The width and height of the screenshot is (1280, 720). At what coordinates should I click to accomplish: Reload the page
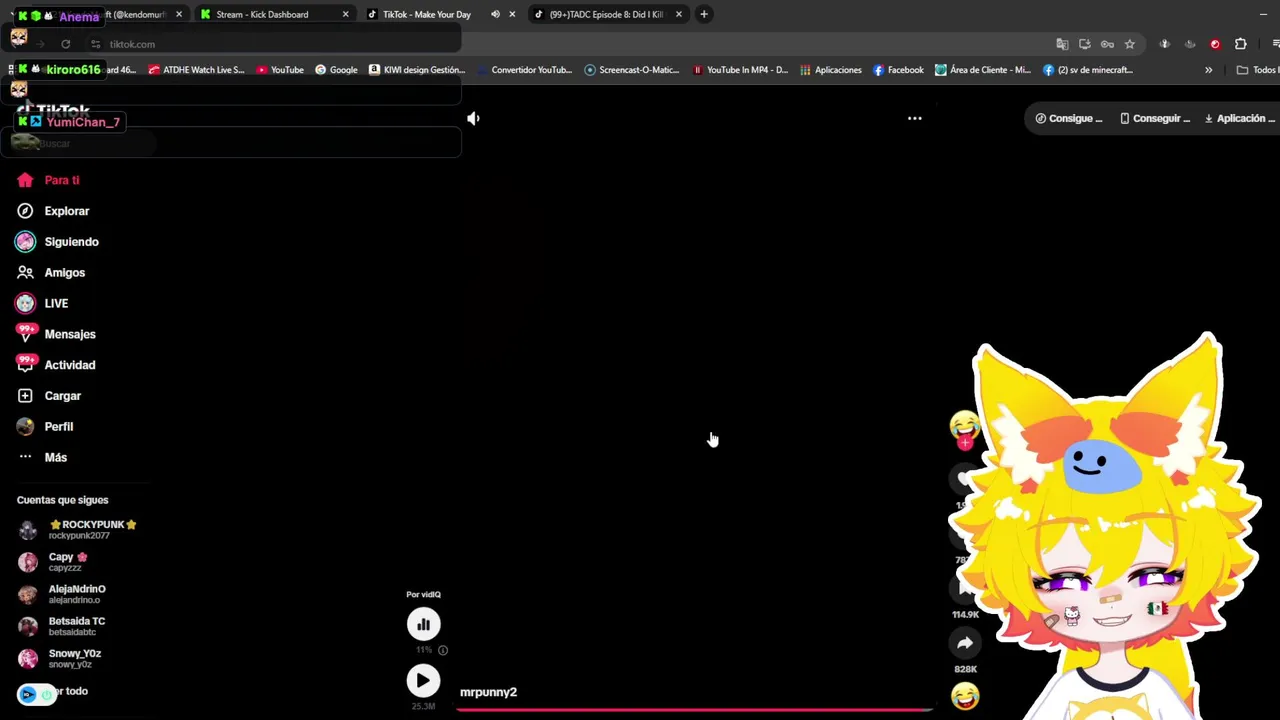(66, 44)
